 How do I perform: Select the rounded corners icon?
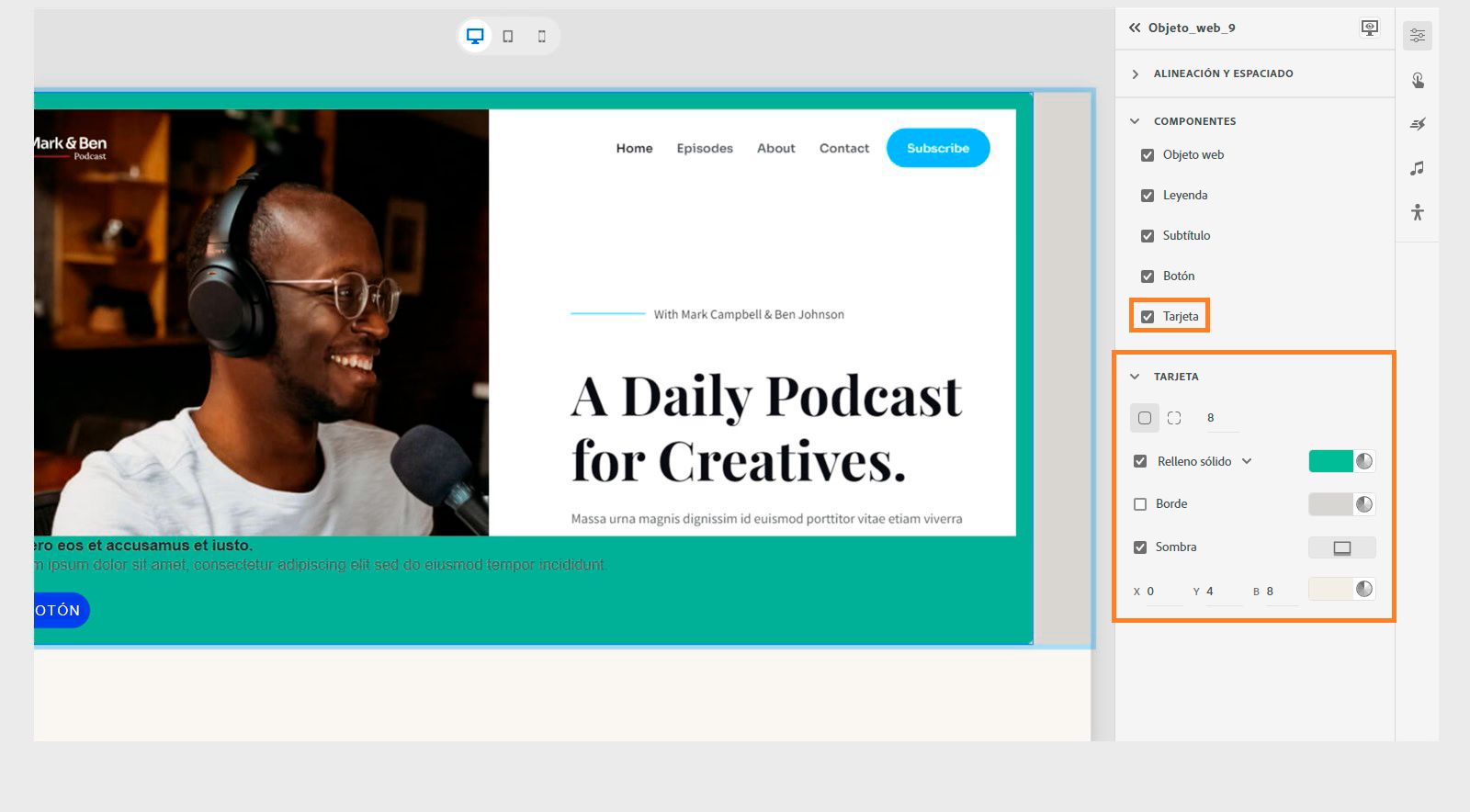(x=1174, y=418)
